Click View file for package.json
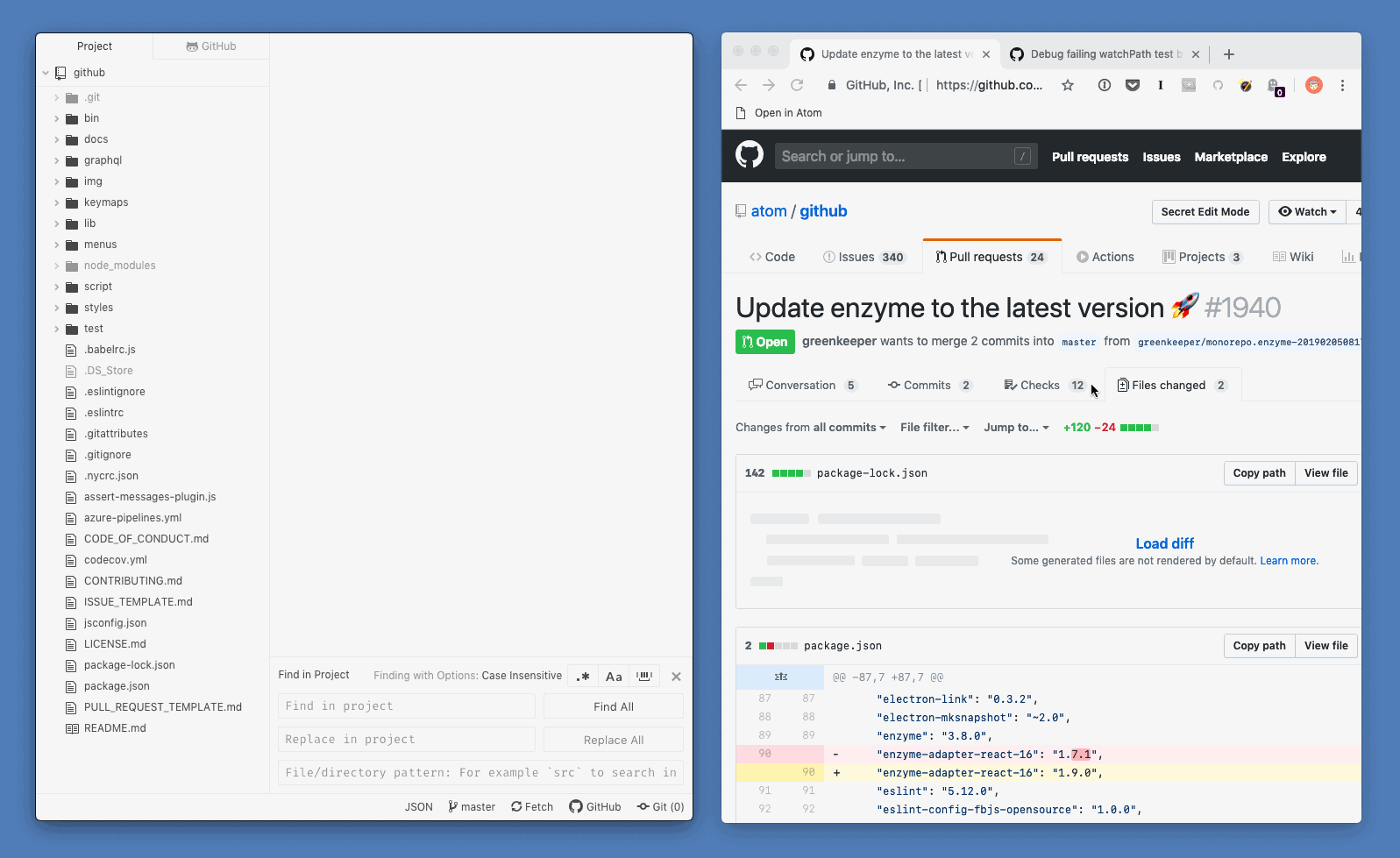This screenshot has height=858, width=1400. (1326, 646)
